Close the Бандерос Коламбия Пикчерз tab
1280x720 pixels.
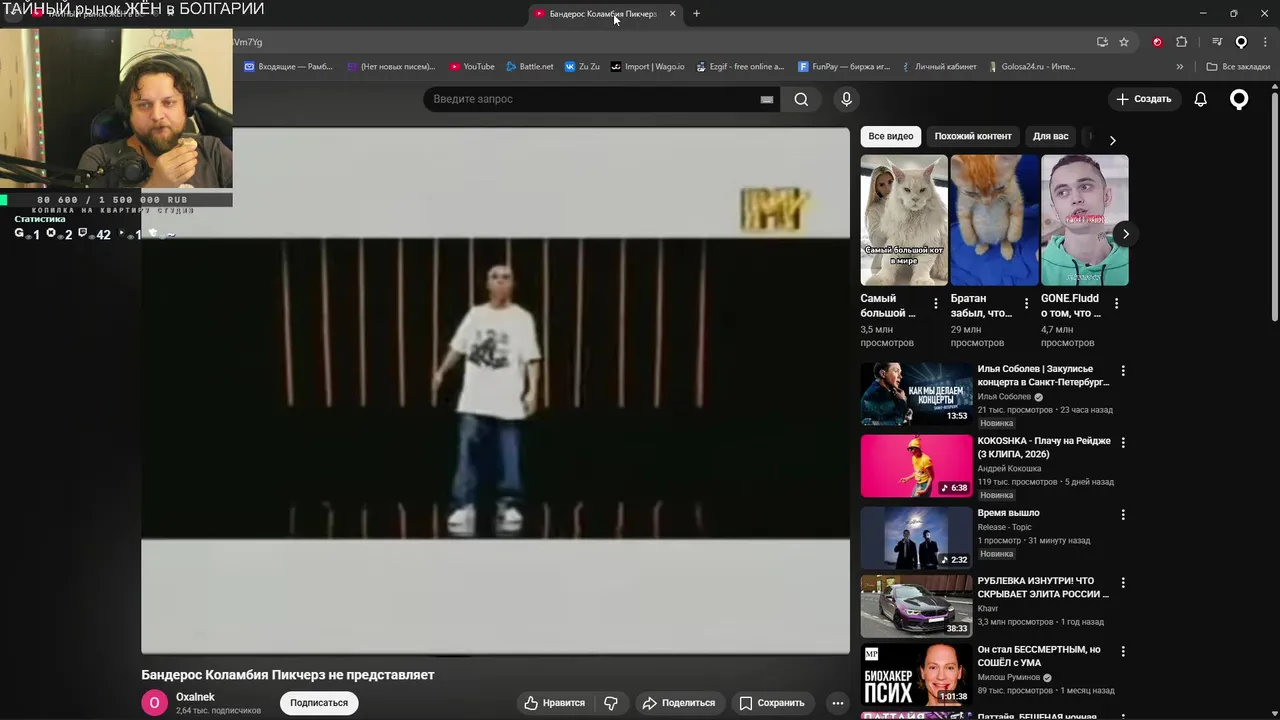672,14
